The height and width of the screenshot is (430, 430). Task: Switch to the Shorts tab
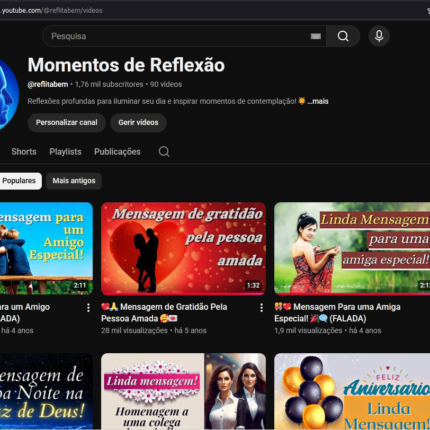24,152
